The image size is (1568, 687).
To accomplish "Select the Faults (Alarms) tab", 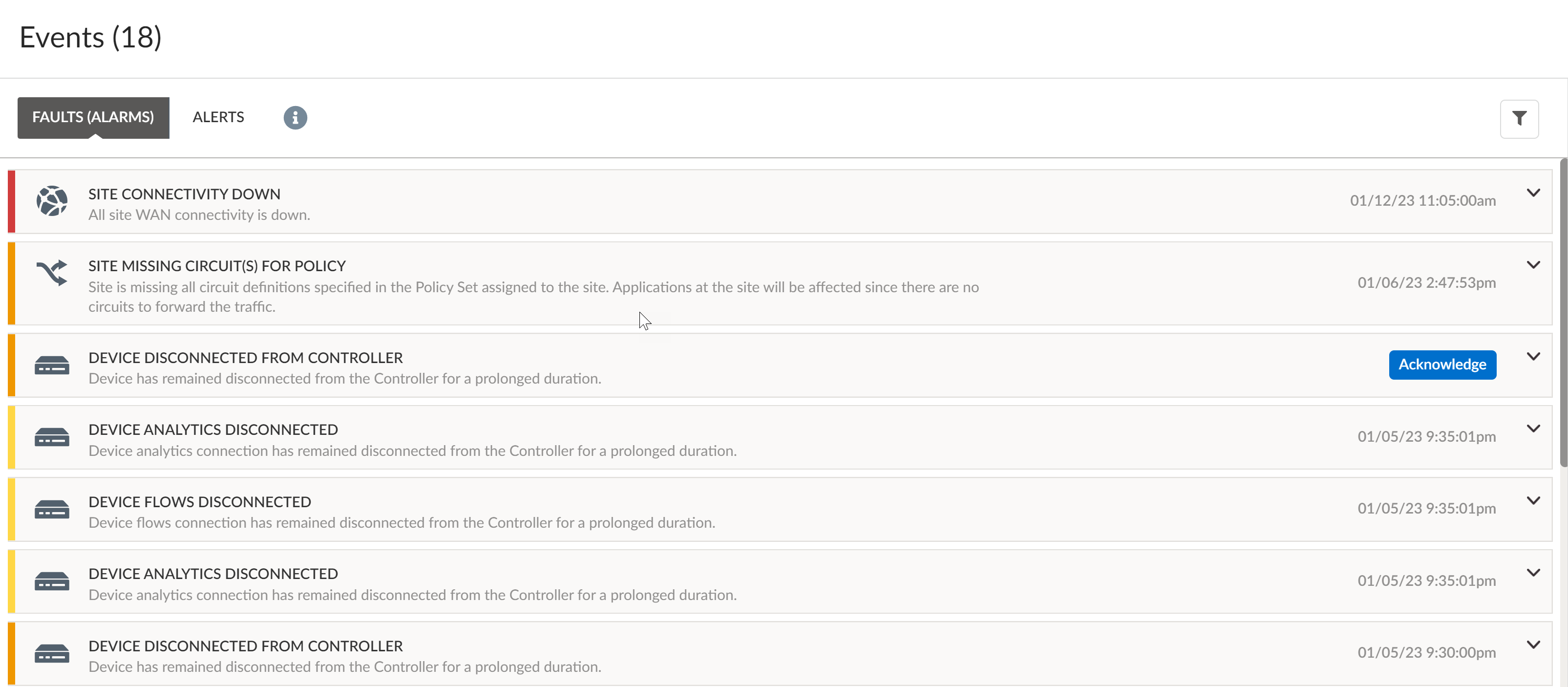I will coord(93,117).
